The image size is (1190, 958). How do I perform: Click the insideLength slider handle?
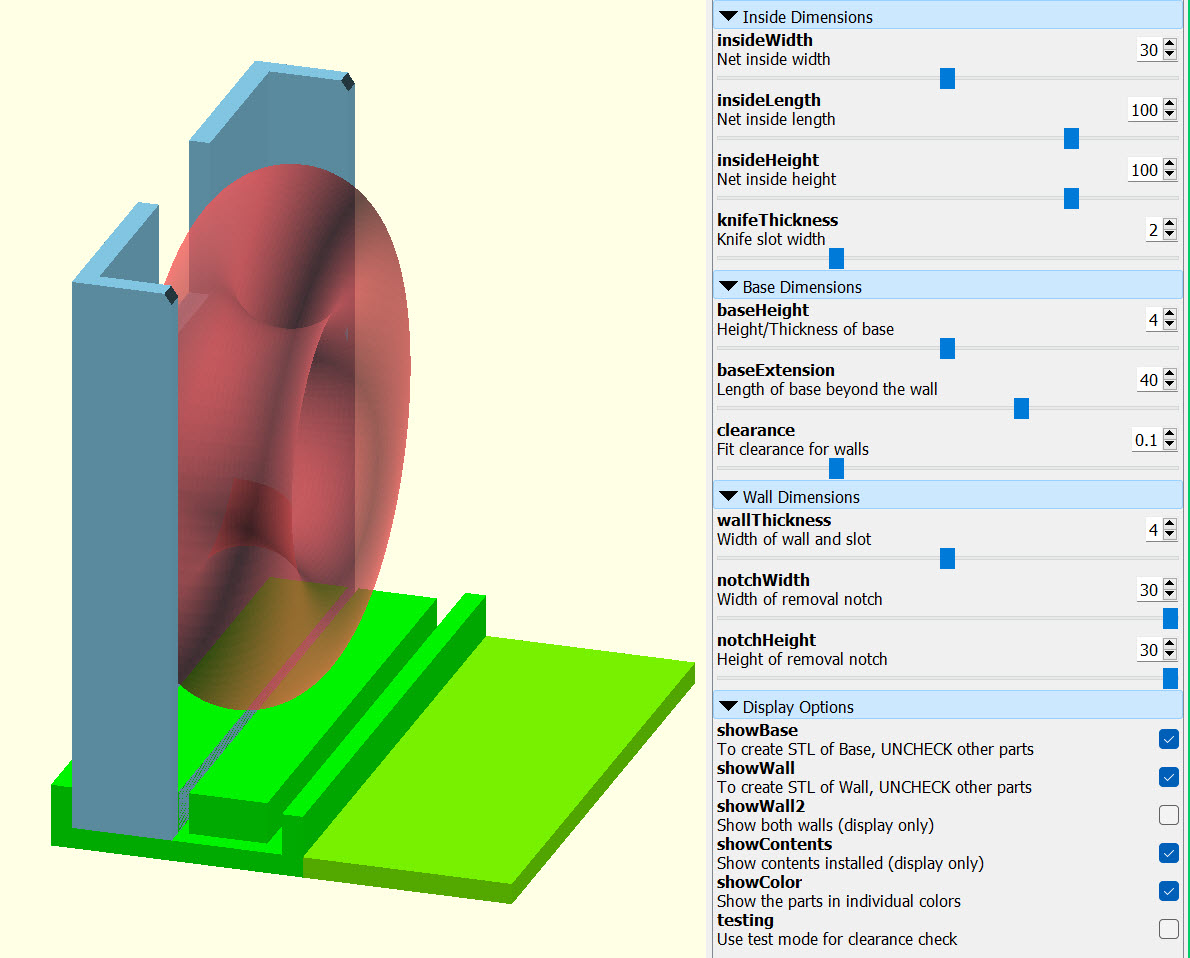click(x=1071, y=138)
